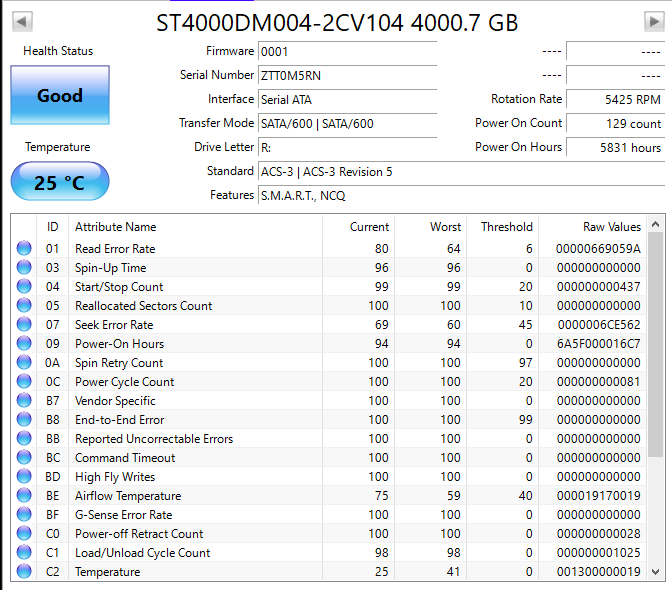Screen dimensions: 672x590
Task: Click the next disk right arrow button
Action: coord(653,21)
